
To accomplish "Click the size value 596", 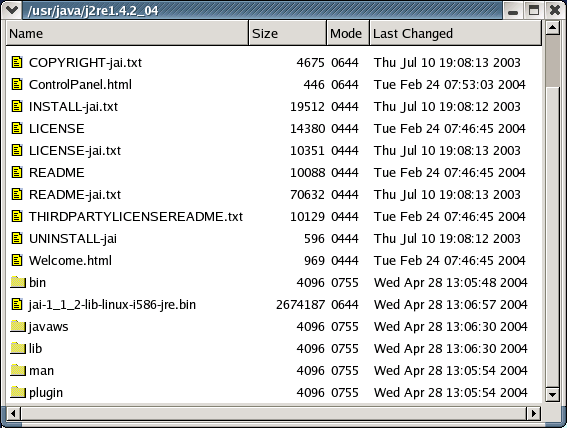I will (x=314, y=239).
